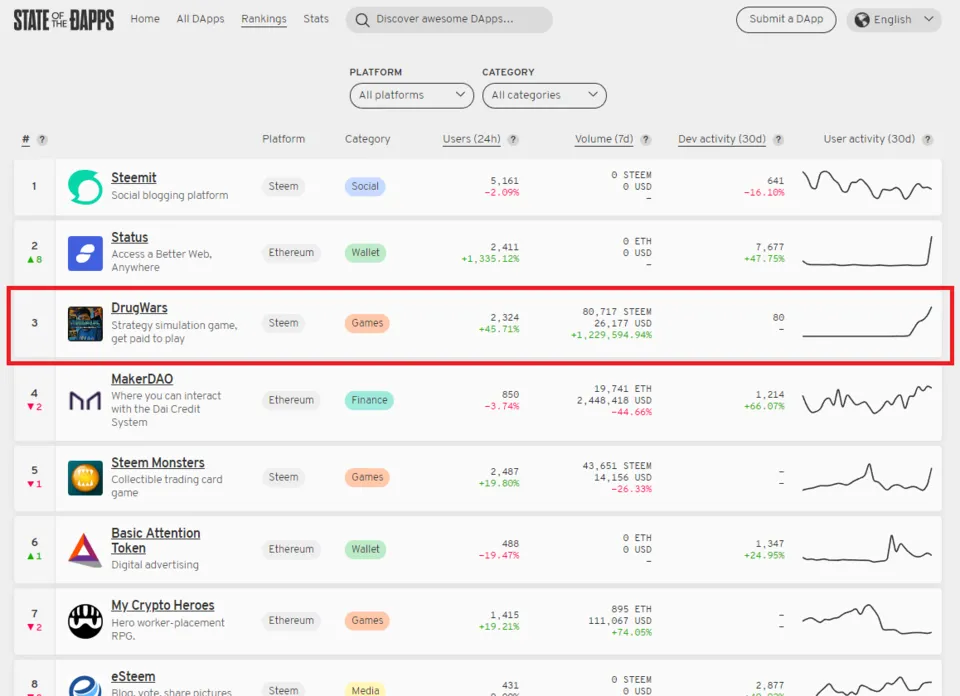Viewport: 960px width, 696px height.
Task: Open the Status dapp link
Action: (x=129, y=237)
